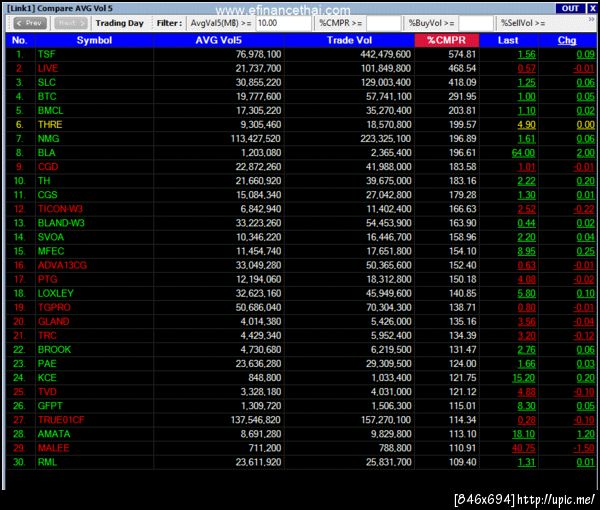Select the NMG symbol
This screenshot has height=510, width=600.
(x=48, y=138)
